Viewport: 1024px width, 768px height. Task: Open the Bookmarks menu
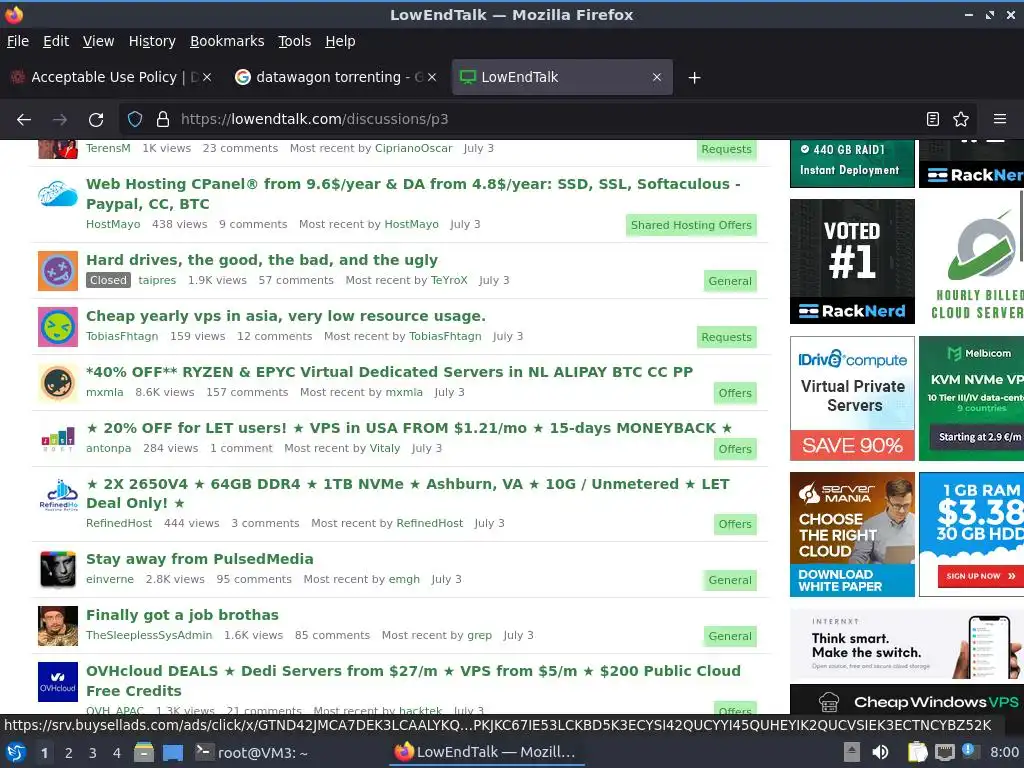pyautogui.click(x=227, y=41)
